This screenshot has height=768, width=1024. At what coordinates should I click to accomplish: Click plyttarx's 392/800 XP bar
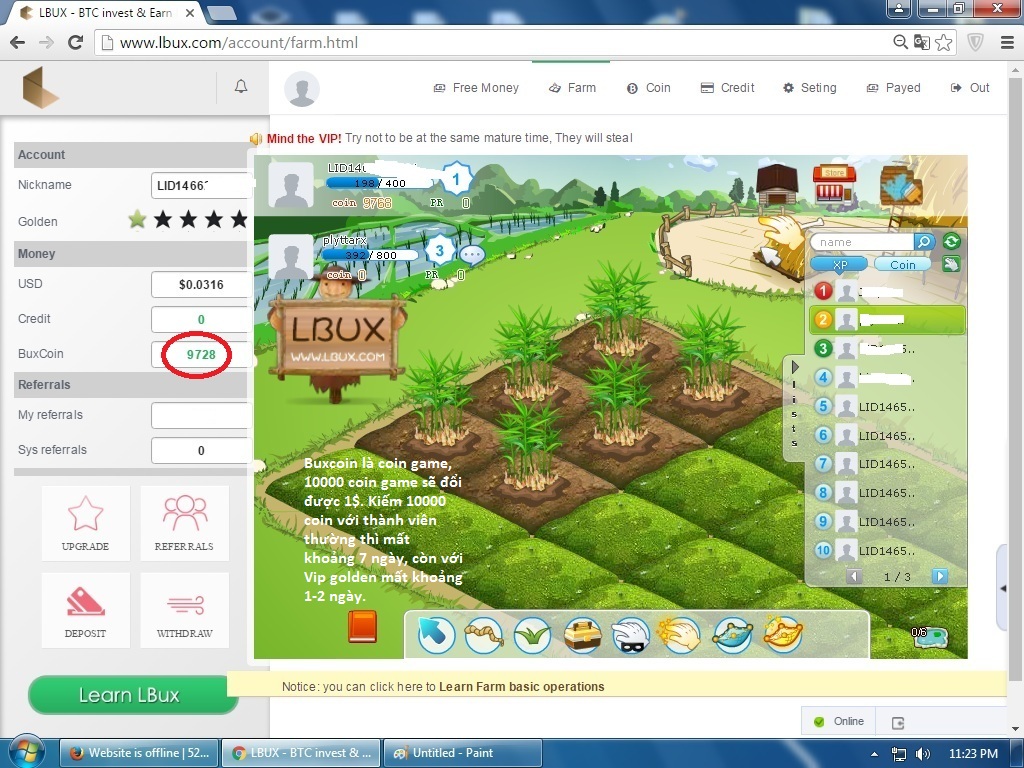[x=369, y=255]
